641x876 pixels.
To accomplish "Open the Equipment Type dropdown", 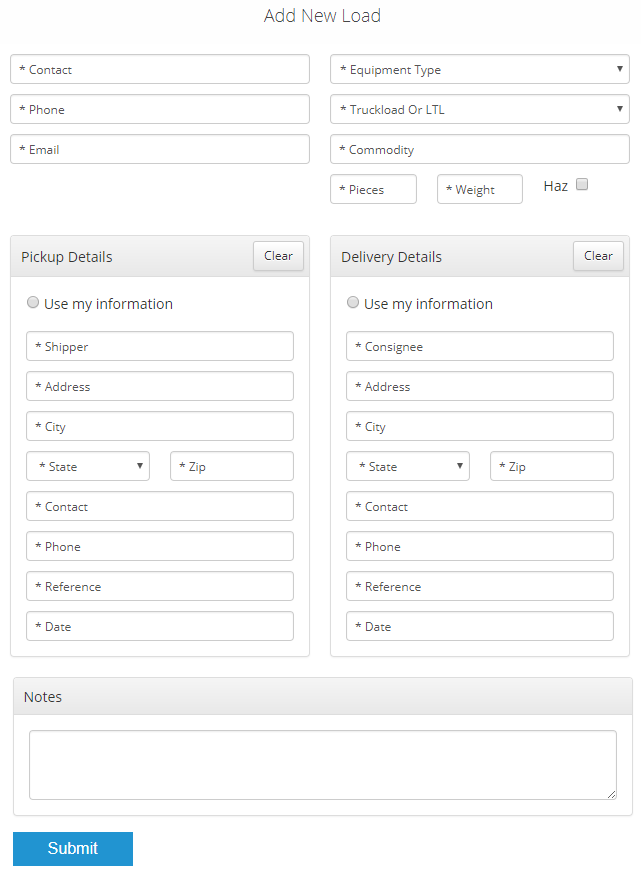I will pos(479,69).
